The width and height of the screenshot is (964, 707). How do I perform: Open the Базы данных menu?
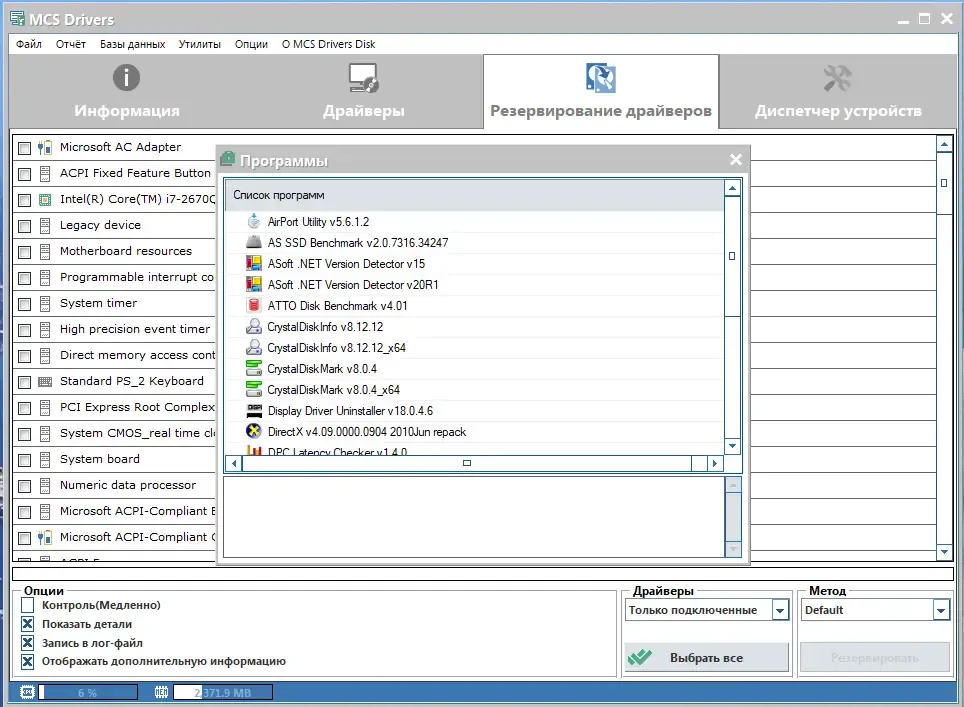(x=133, y=44)
